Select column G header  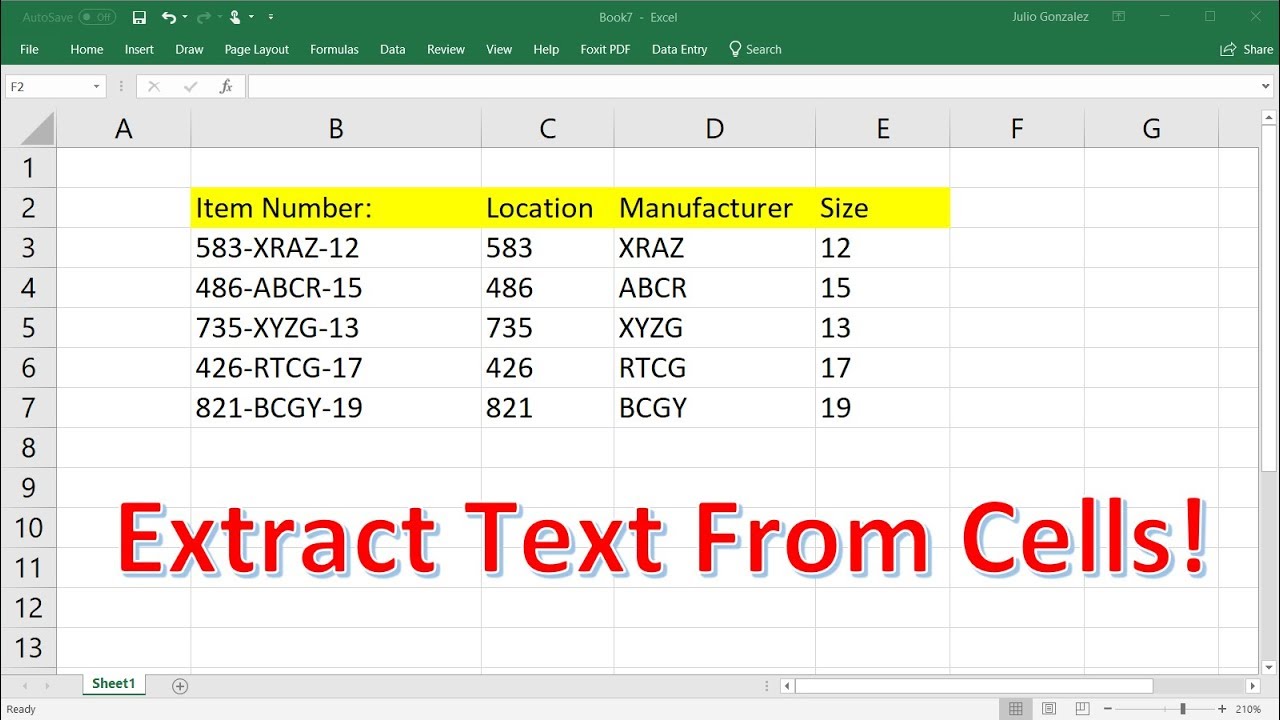[1151, 128]
